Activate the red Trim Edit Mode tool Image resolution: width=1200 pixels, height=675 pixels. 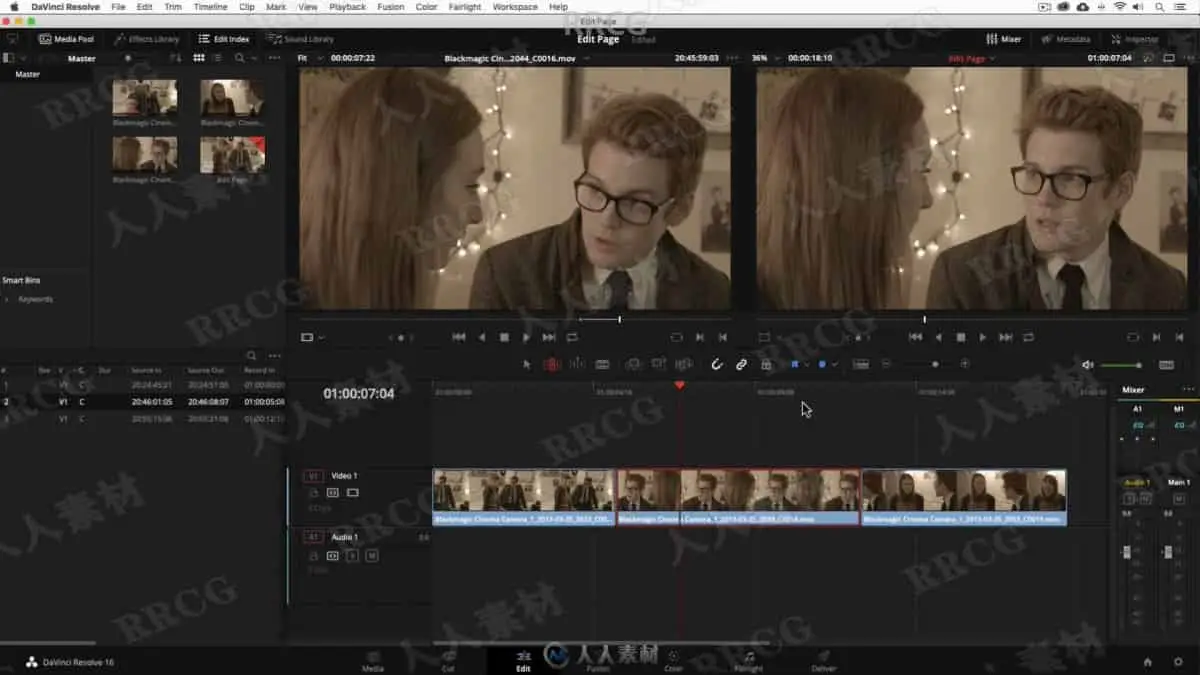pos(551,365)
